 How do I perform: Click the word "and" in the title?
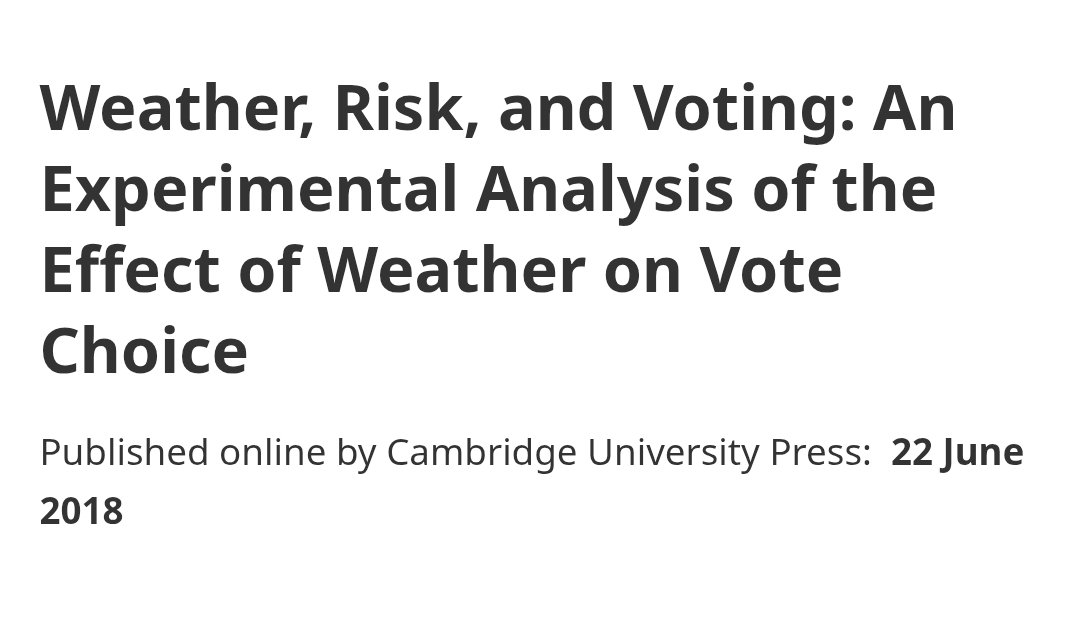(556, 108)
